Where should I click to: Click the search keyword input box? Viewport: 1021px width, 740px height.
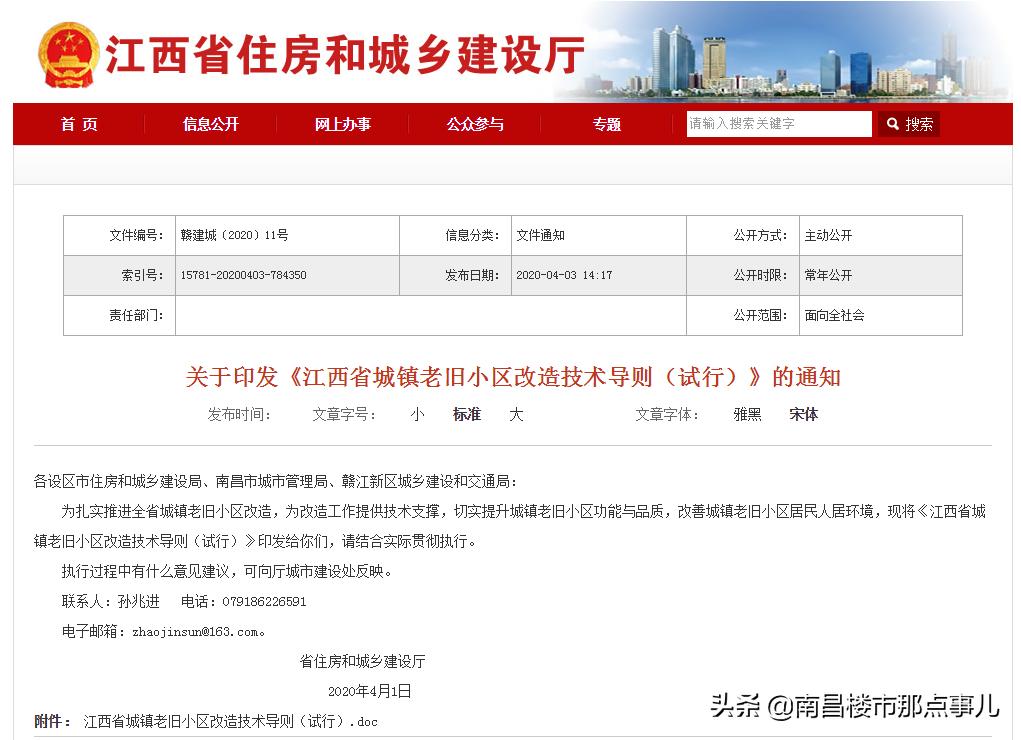tap(779, 124)
